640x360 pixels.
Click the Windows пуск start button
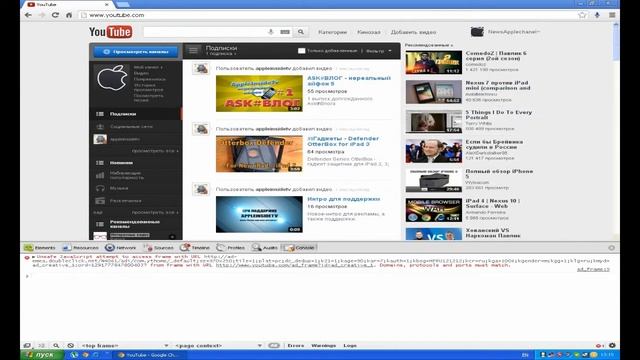(x=42, y=355)
